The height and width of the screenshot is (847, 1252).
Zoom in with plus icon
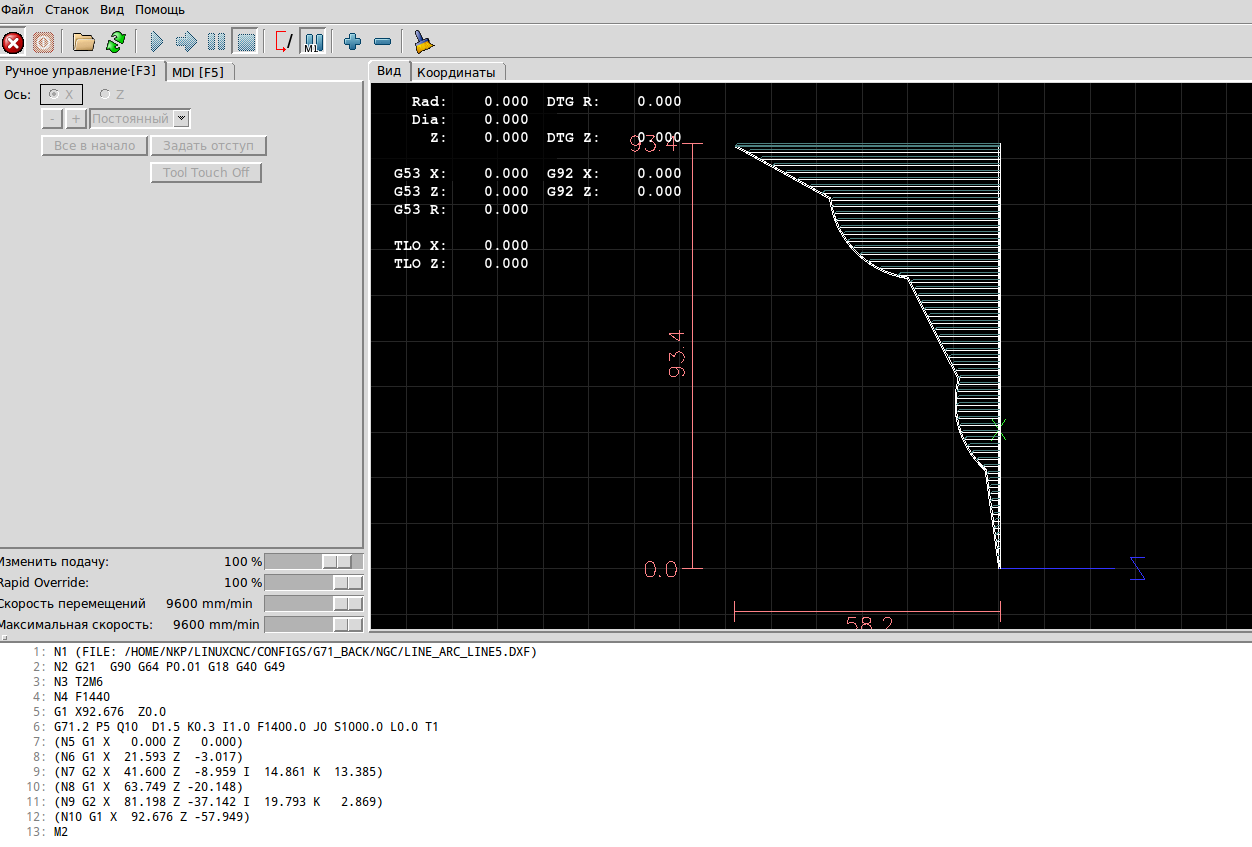[x=352, y=42]
